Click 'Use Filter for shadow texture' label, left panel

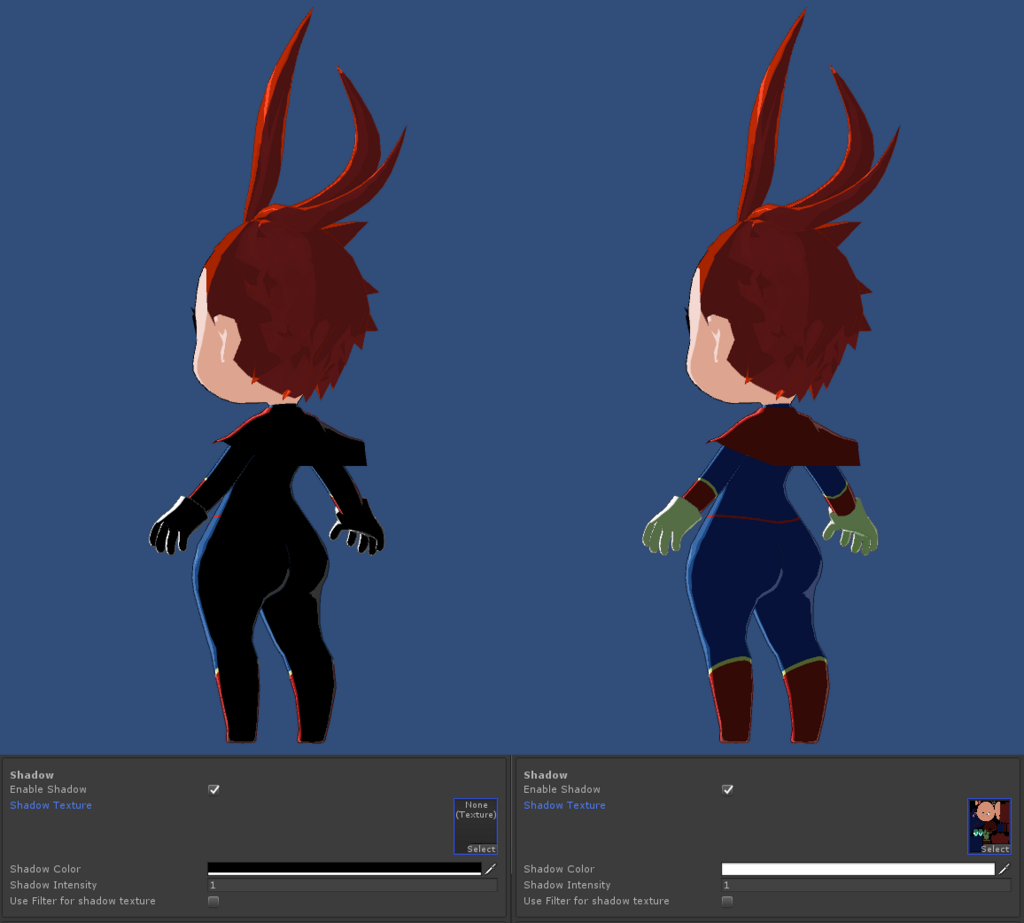point(83,901)
